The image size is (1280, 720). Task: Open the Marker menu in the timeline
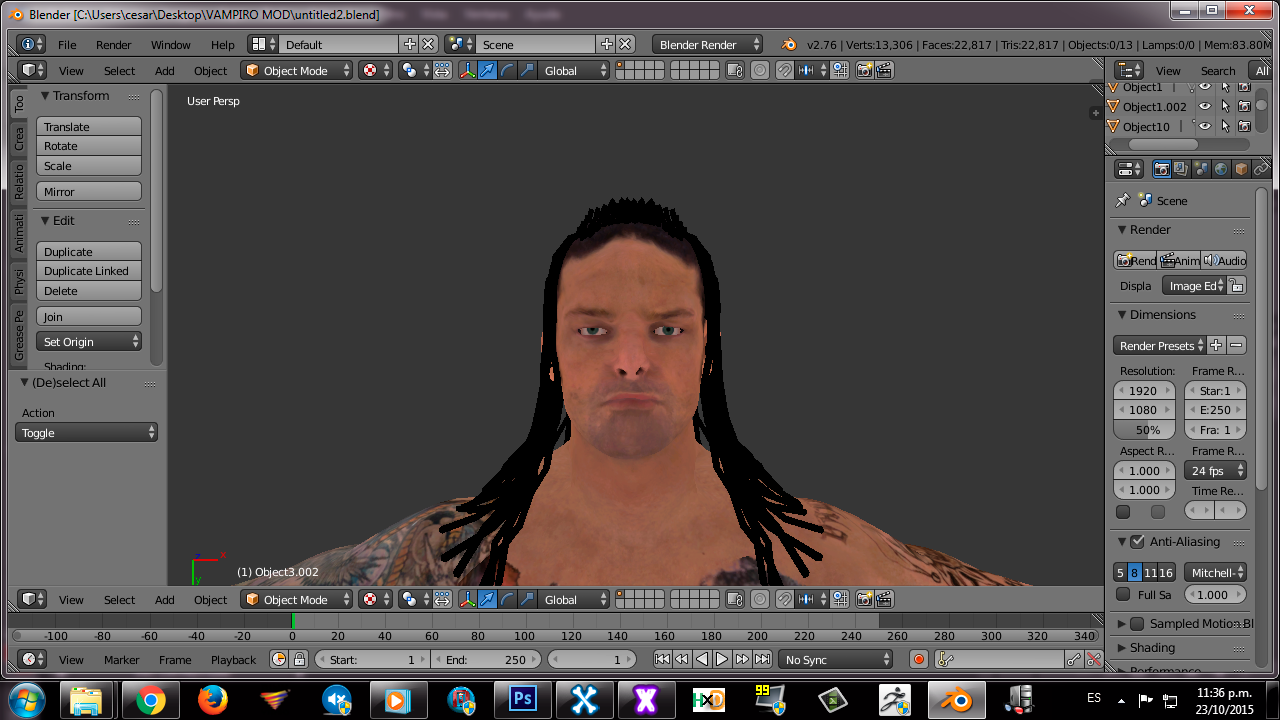click(122, 659)
